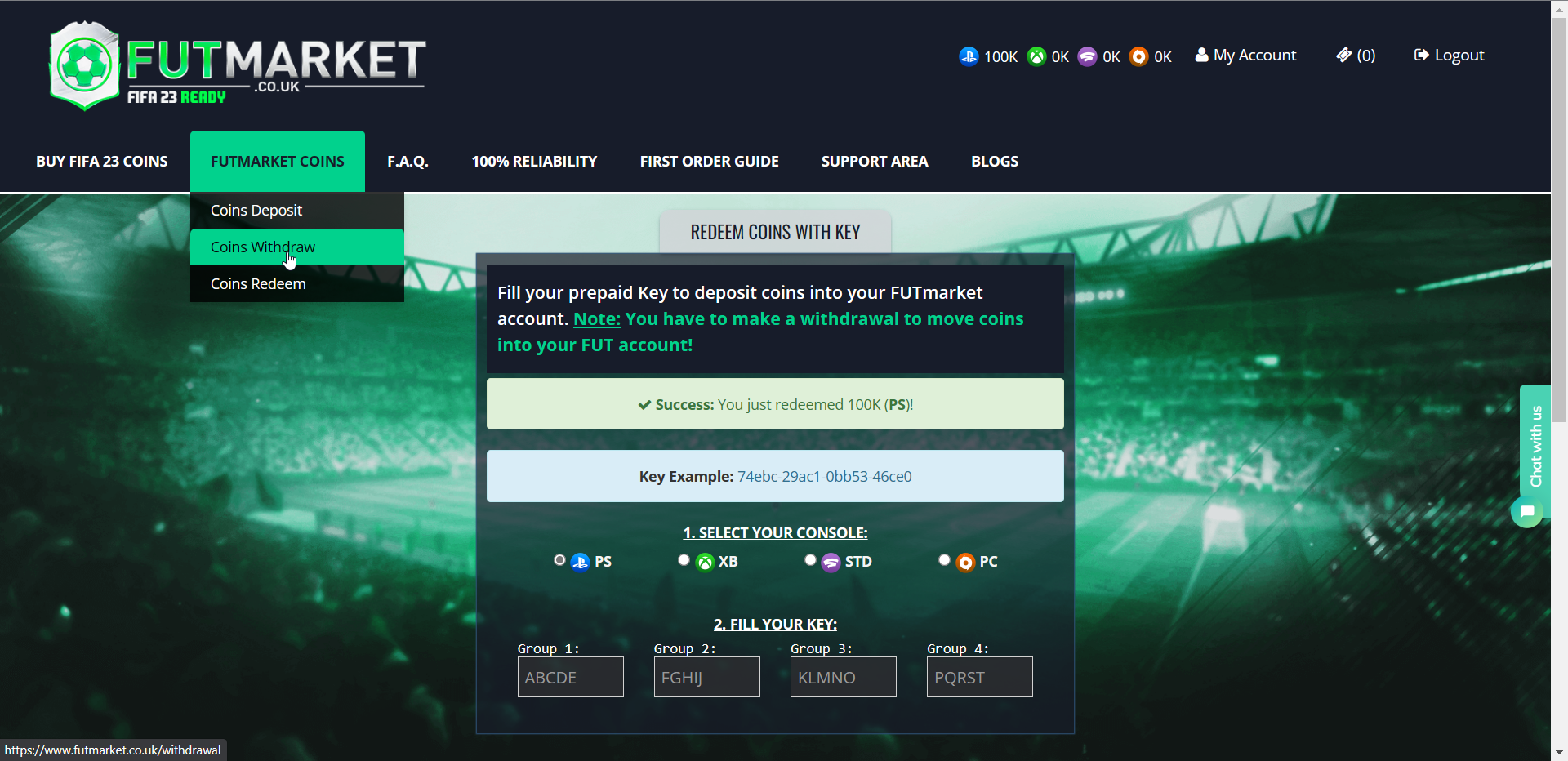Click the logout arrow icon
The height and width of the screenshot is (761, 1568).
coord(1421,55)
